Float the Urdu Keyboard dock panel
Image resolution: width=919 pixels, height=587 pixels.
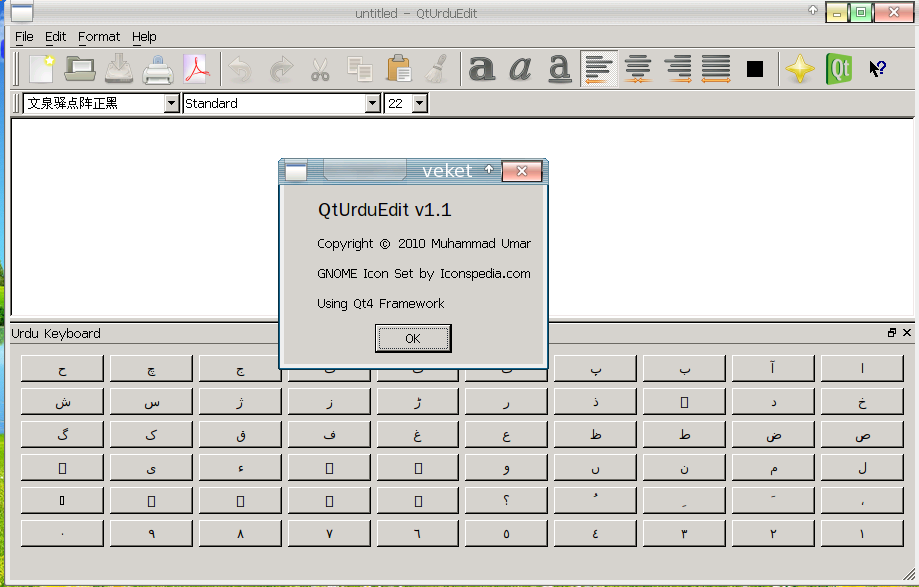click(x=892, y=333)
